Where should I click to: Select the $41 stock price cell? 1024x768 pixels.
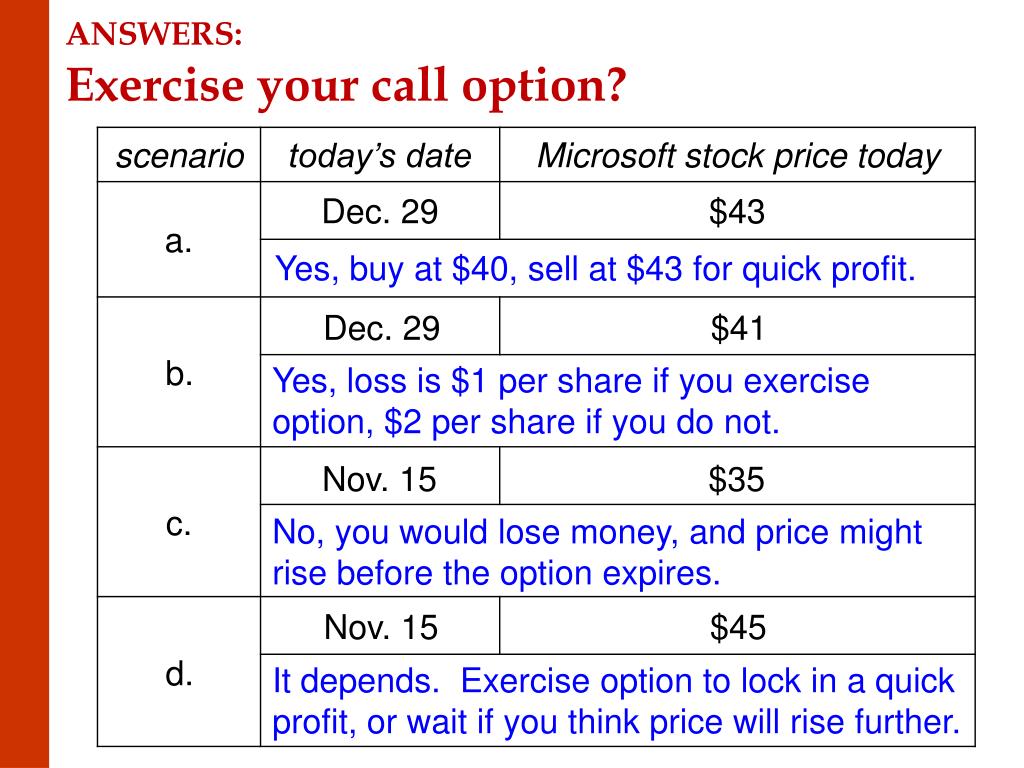coord(737,327)
